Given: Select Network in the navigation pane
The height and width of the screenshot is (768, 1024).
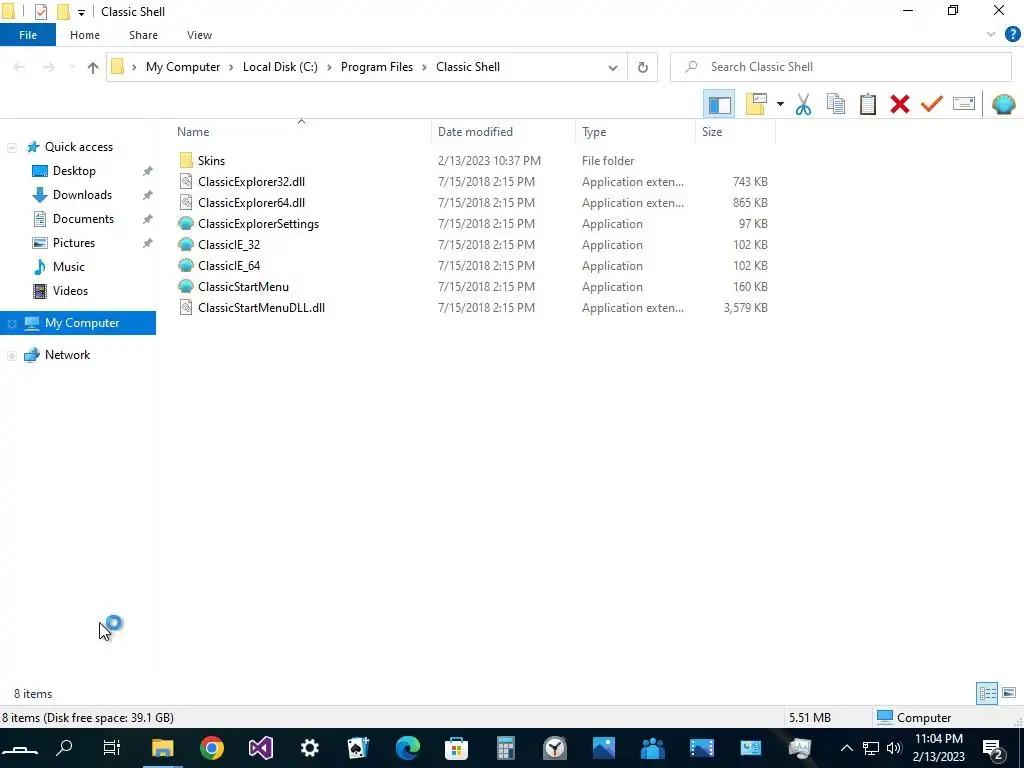Looking at the screenshot, I should tap(67, 355).
